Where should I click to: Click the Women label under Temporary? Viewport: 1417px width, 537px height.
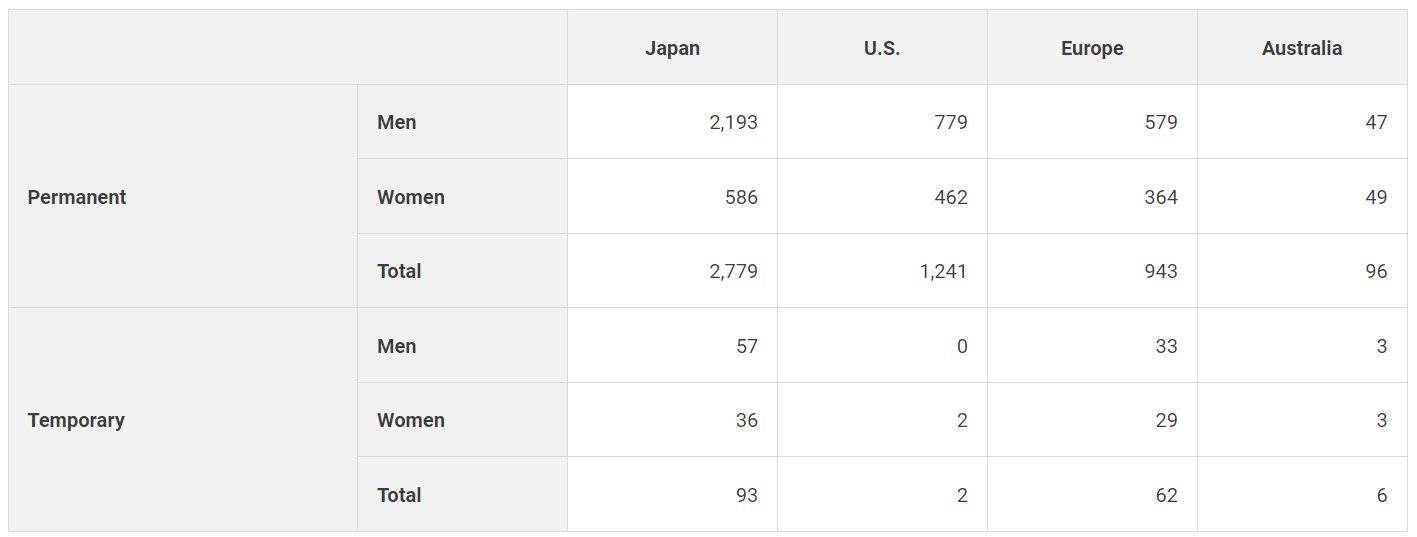(x=411, y=420)
